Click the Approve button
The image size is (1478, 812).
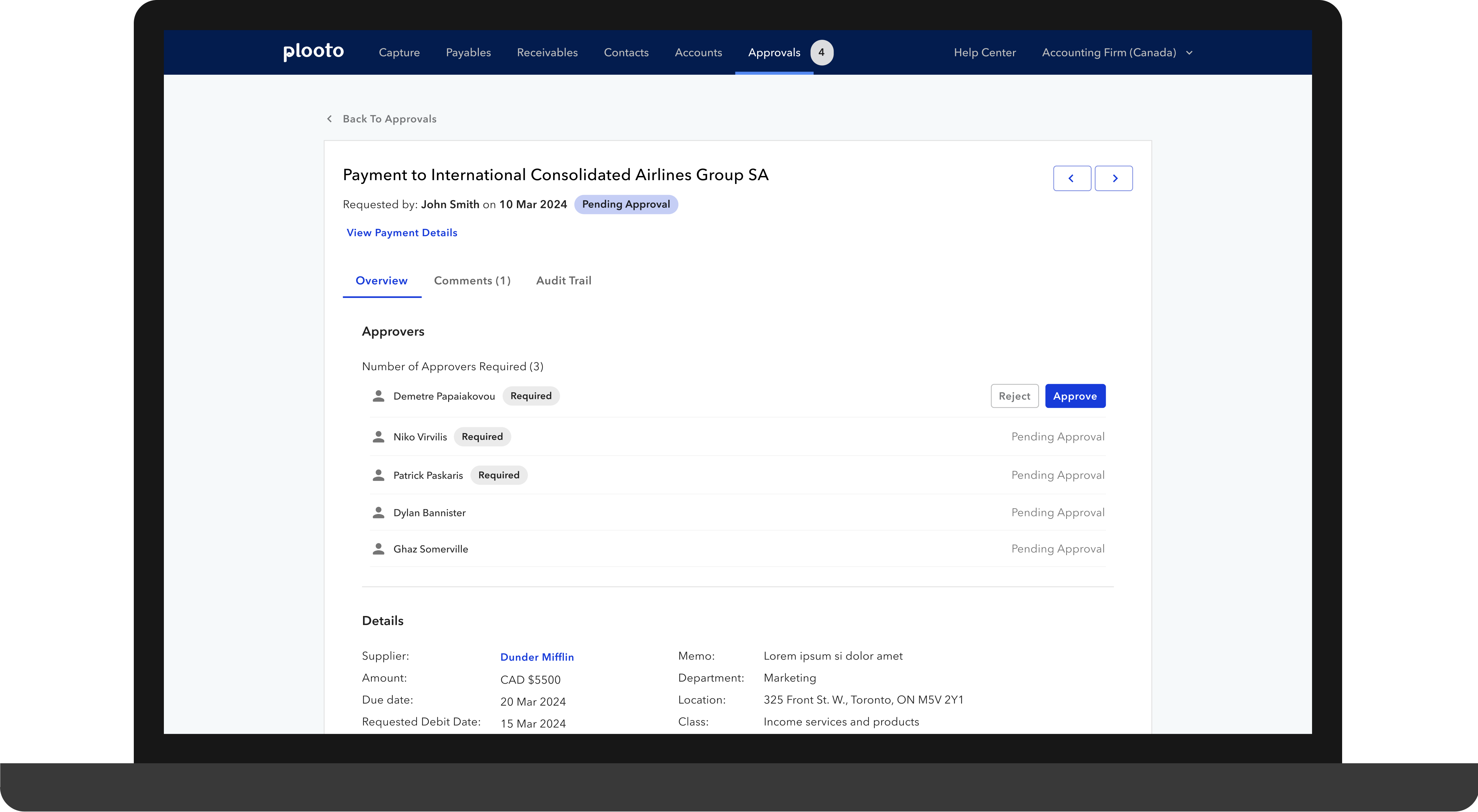(1075, 396)
